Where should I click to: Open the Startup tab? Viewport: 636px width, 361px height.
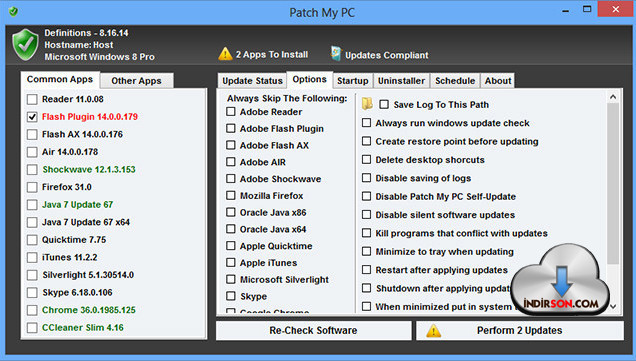pos(352,81)
